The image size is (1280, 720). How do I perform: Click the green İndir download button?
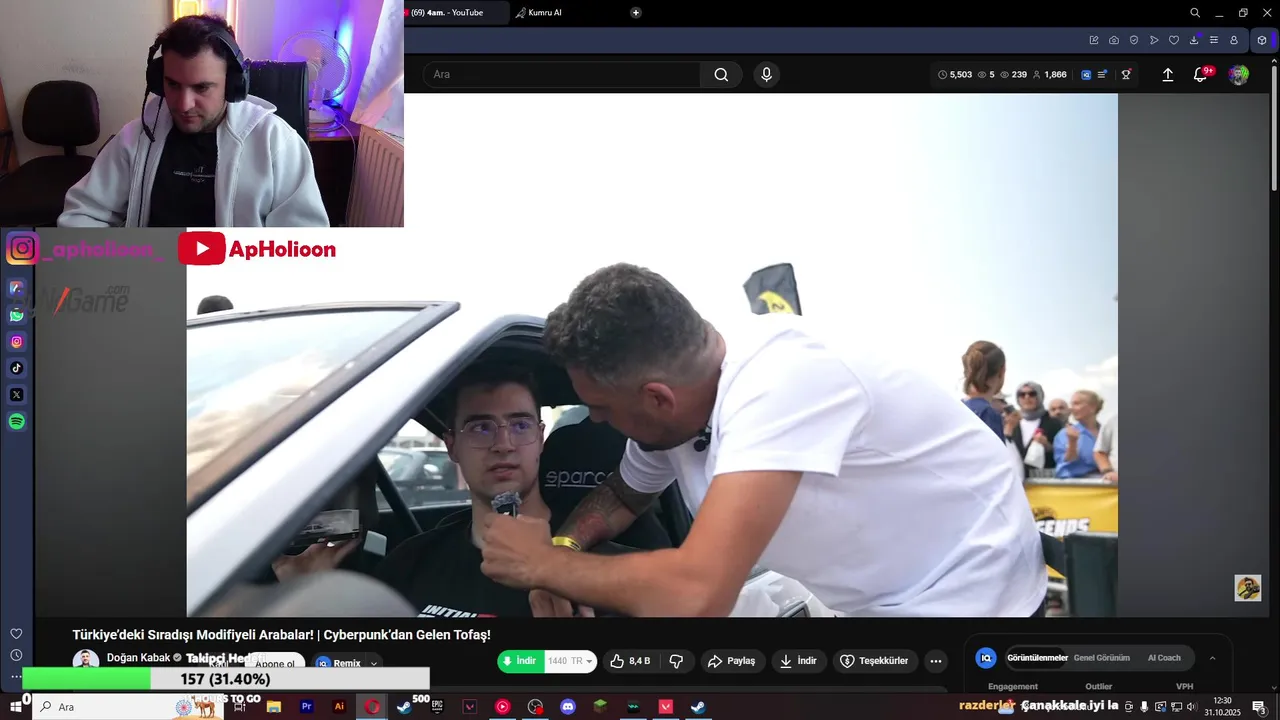(x=520, y=661)
